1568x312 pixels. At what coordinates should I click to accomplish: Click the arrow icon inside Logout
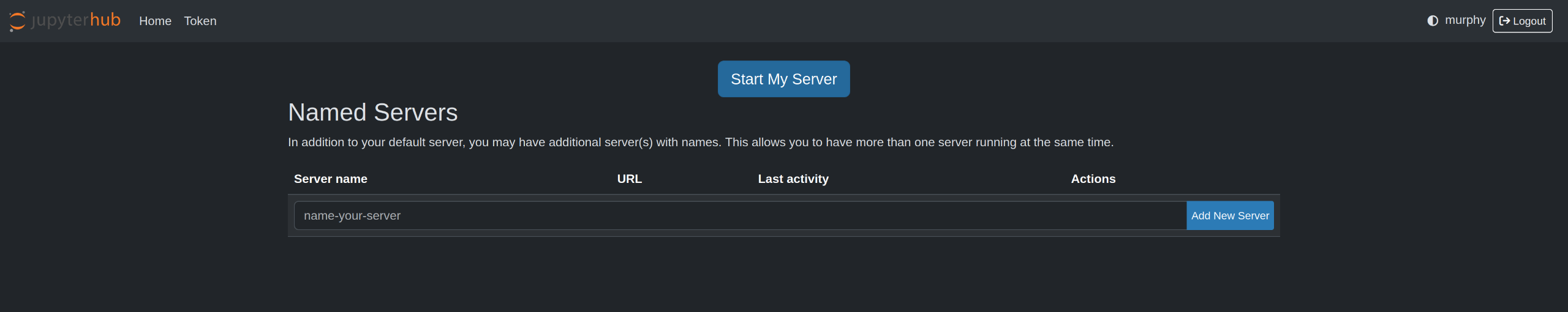(1504, 21)
